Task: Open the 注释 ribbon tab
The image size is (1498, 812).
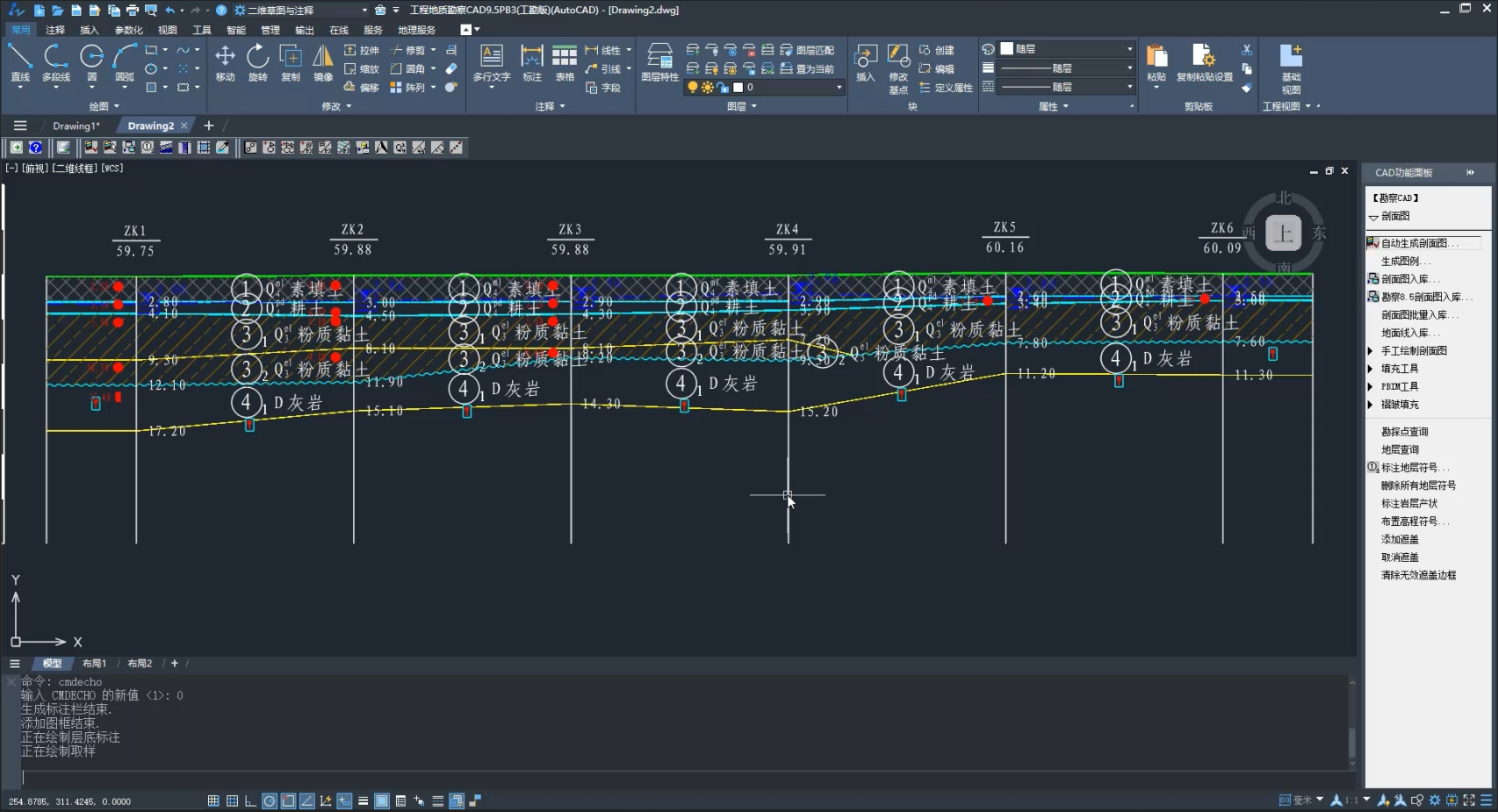Action: 55,30
